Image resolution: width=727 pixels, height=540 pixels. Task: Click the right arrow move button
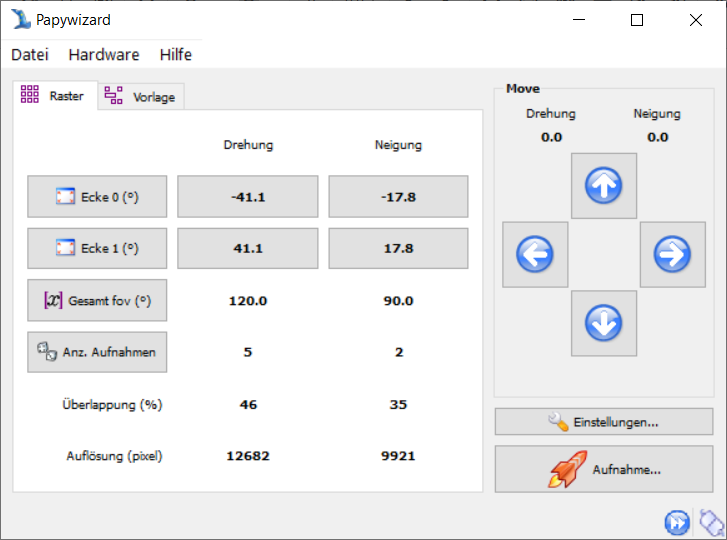(672, 255)
